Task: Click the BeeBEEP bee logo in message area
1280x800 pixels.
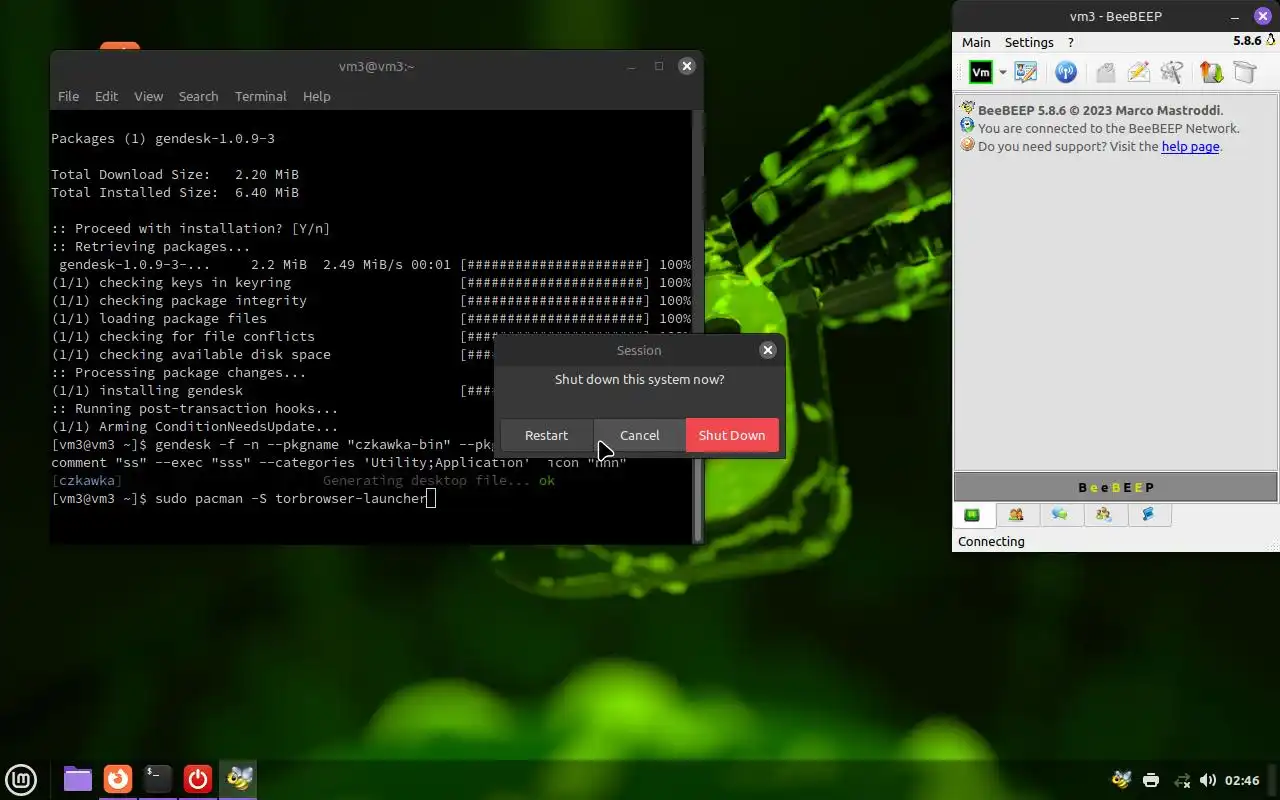Action: pos(967,108)
